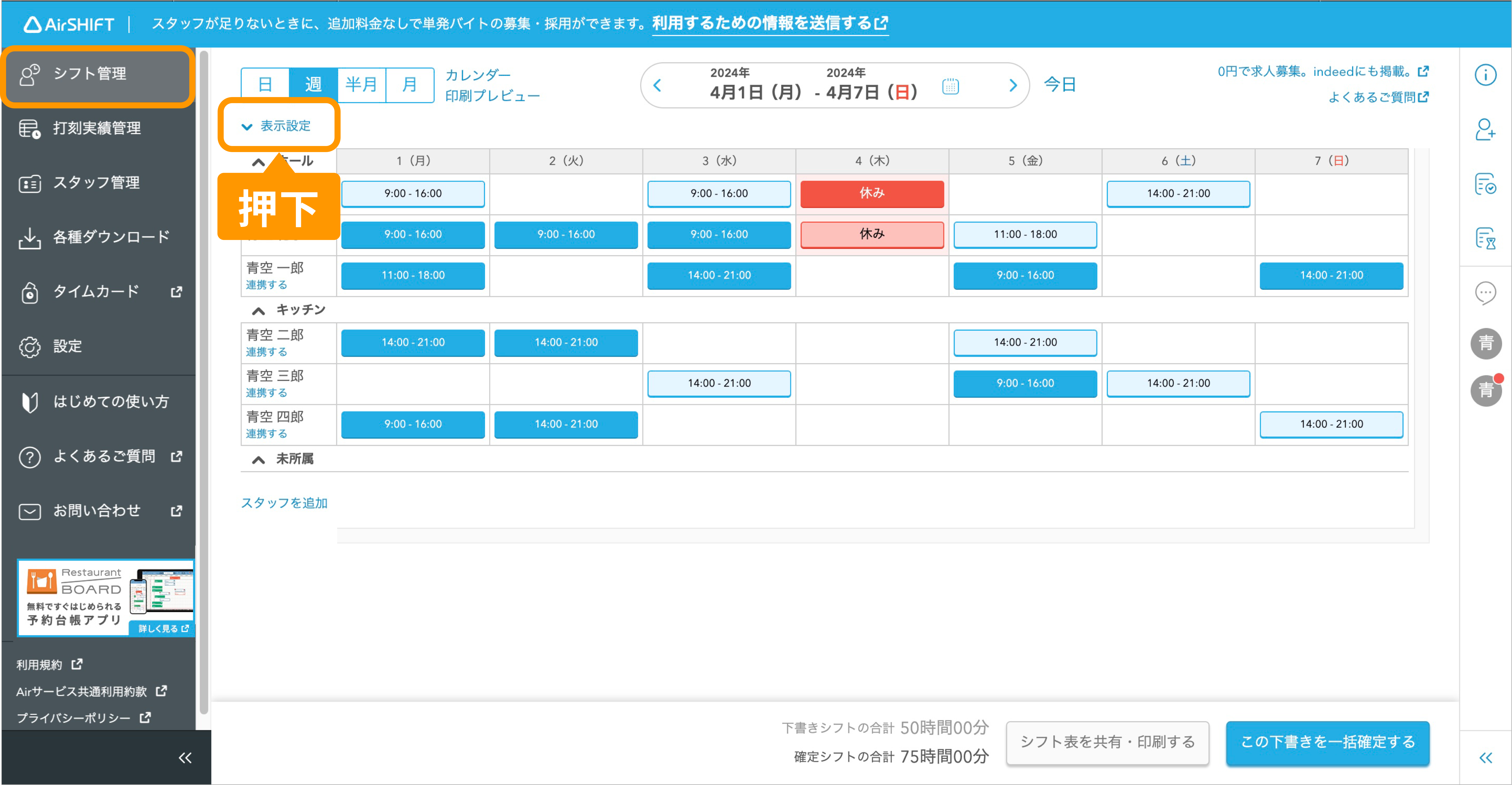Expand 表示設定 options
This screenshot has height=785, width=1512.
point(276,126)
